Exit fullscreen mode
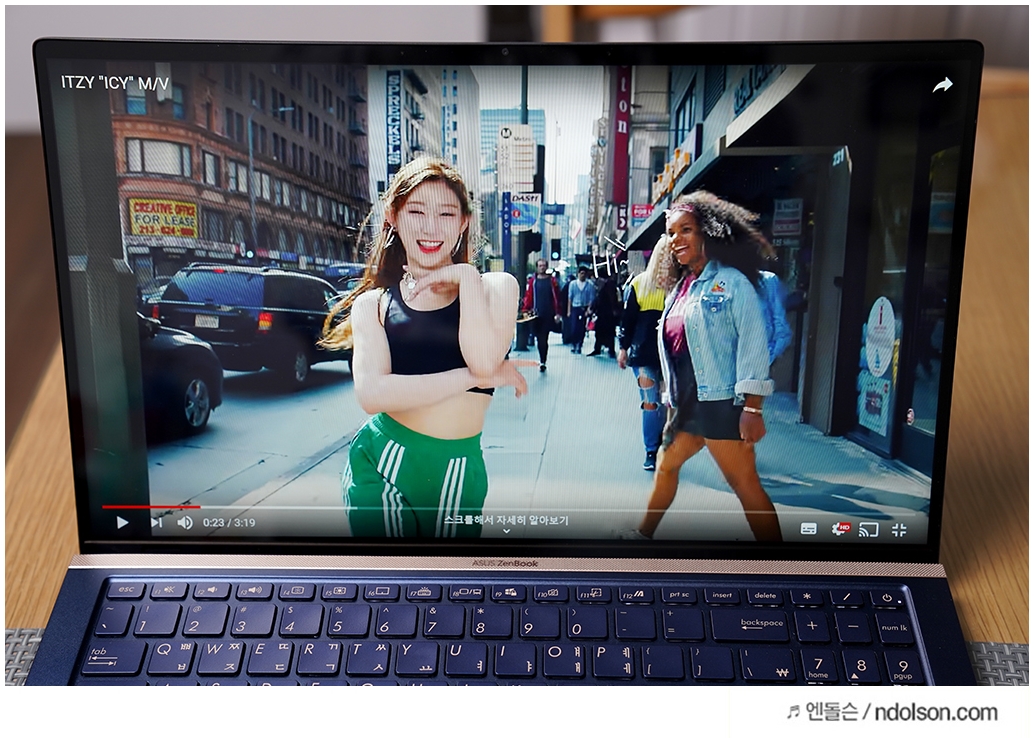The image size is (1034, 738). click(899, 530)
